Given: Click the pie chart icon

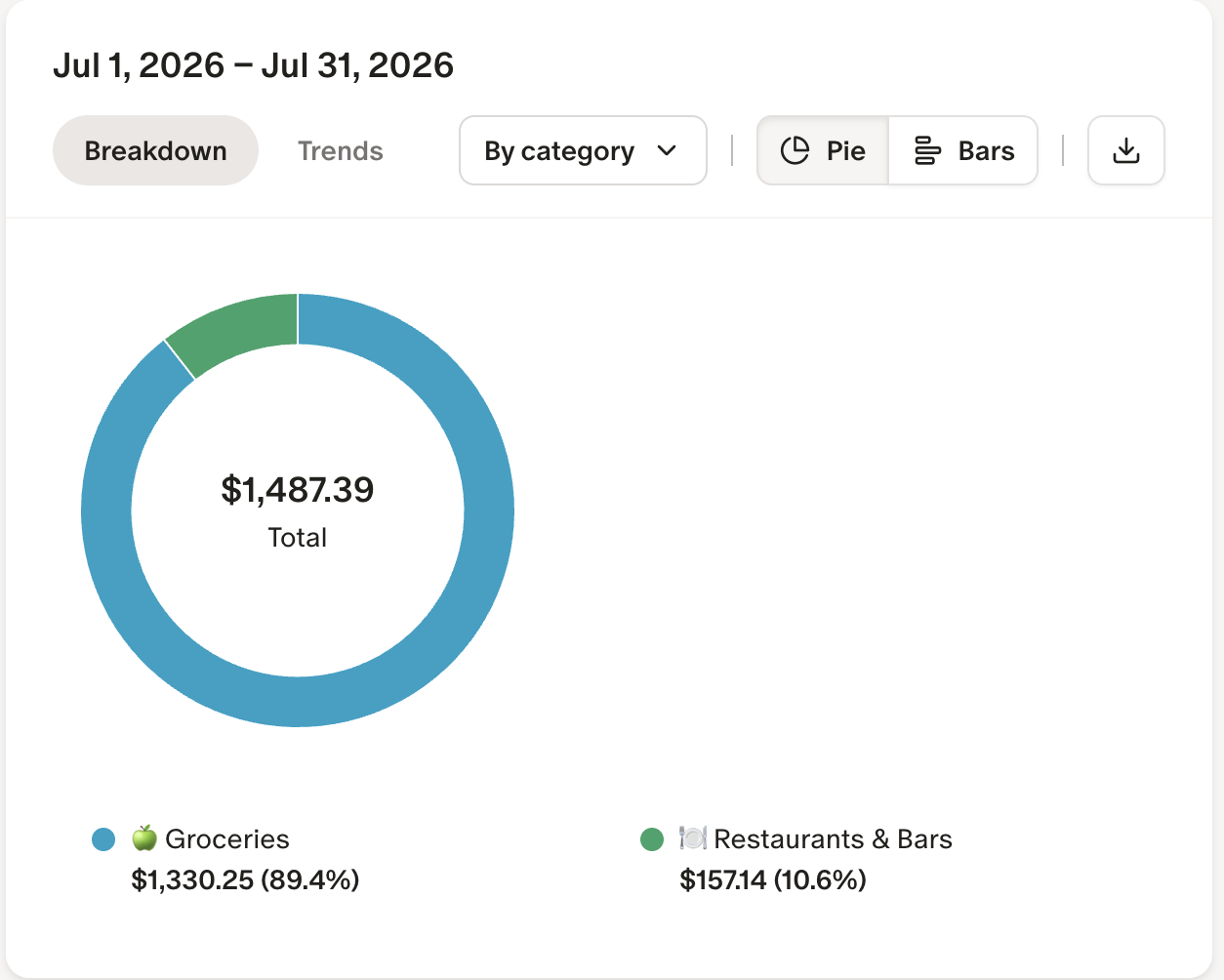Looking at the screenshot, I should (795, 150).
